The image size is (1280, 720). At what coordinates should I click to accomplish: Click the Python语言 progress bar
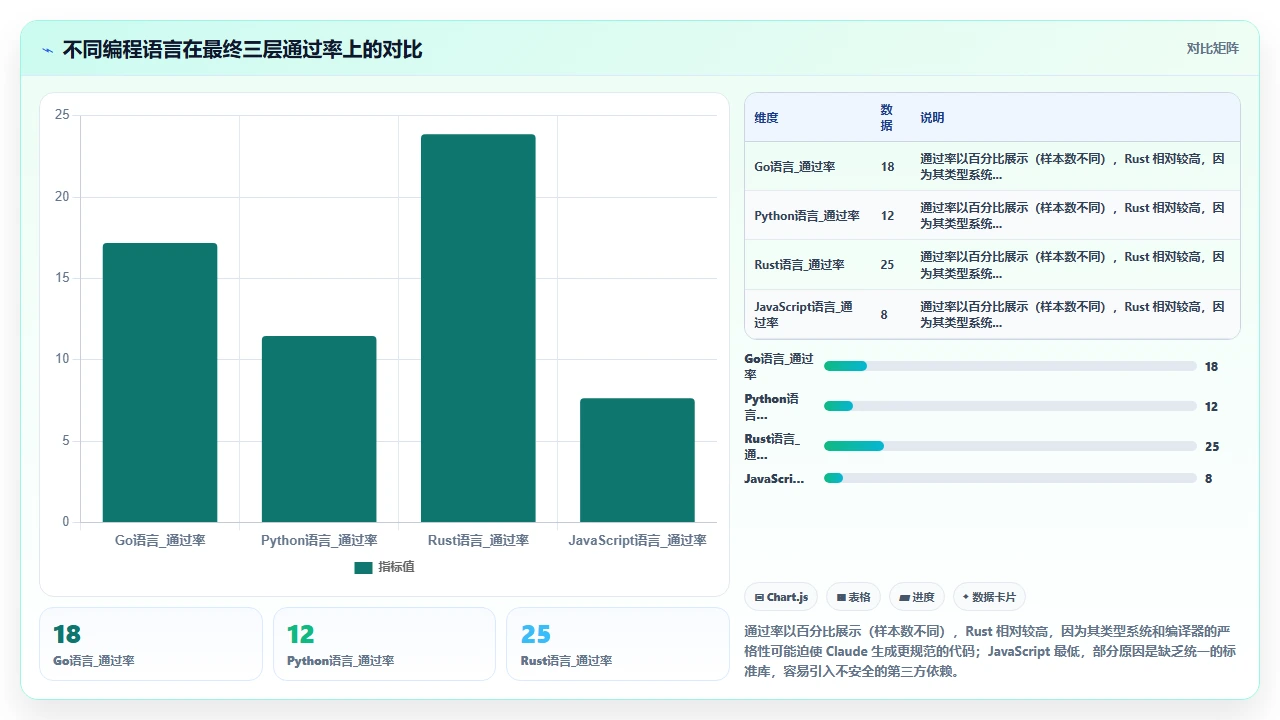click(x=1010, y=407)
